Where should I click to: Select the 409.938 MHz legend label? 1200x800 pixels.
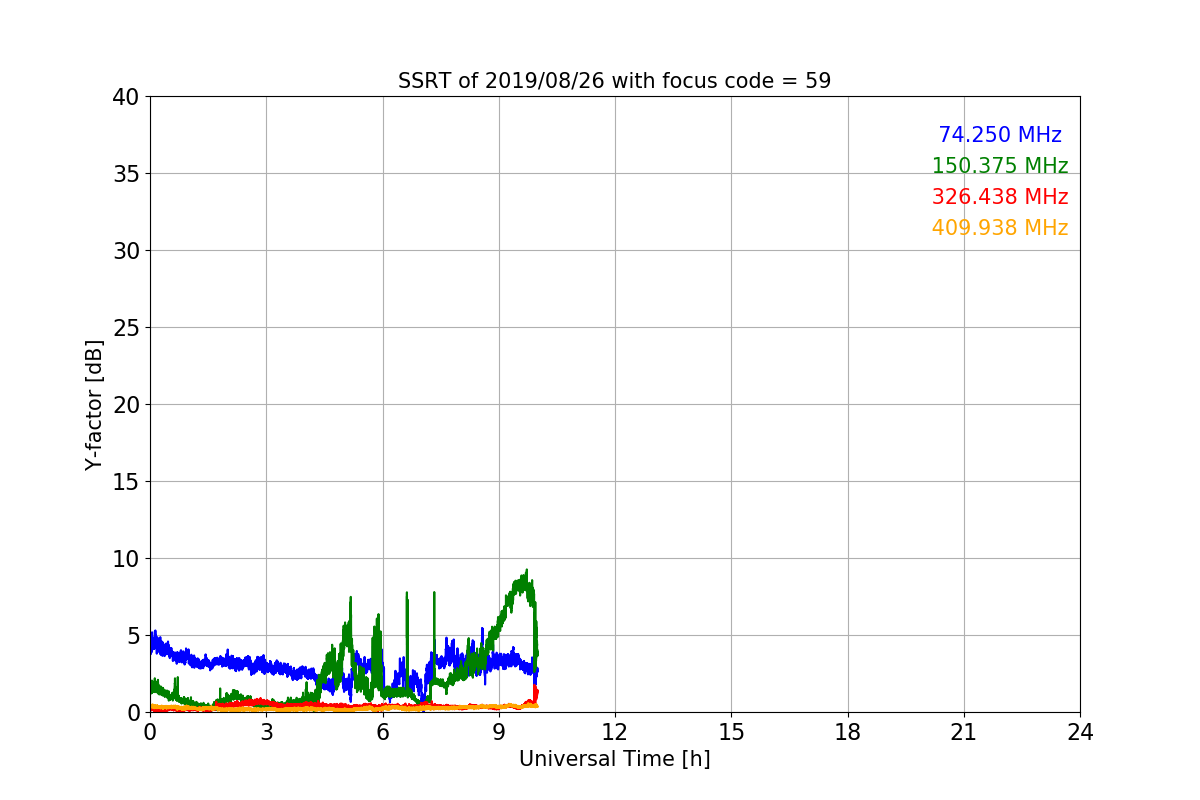[1000, 228]
